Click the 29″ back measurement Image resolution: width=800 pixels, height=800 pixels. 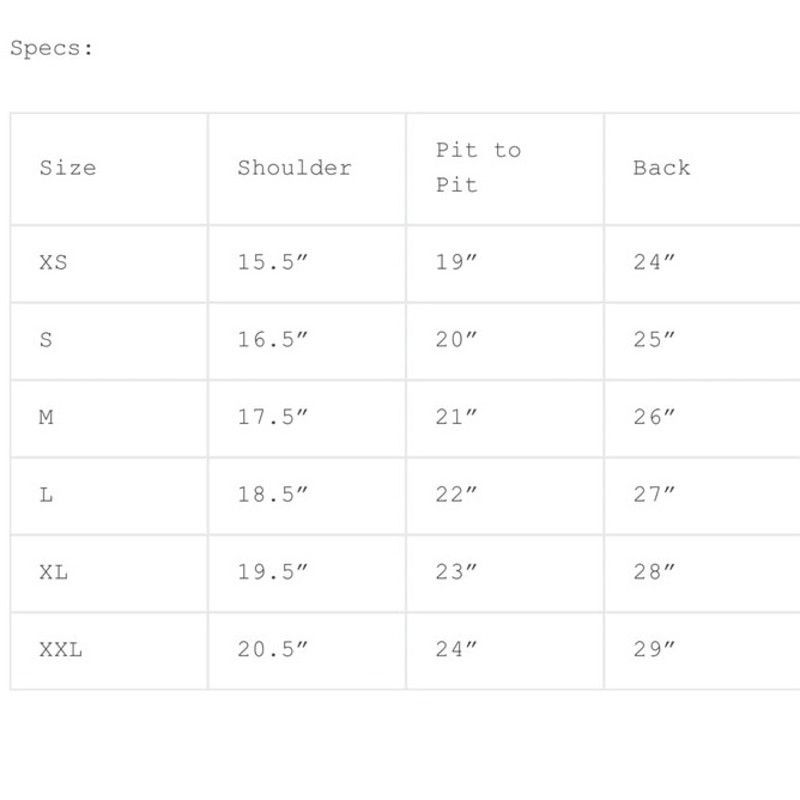click(654, 650)
